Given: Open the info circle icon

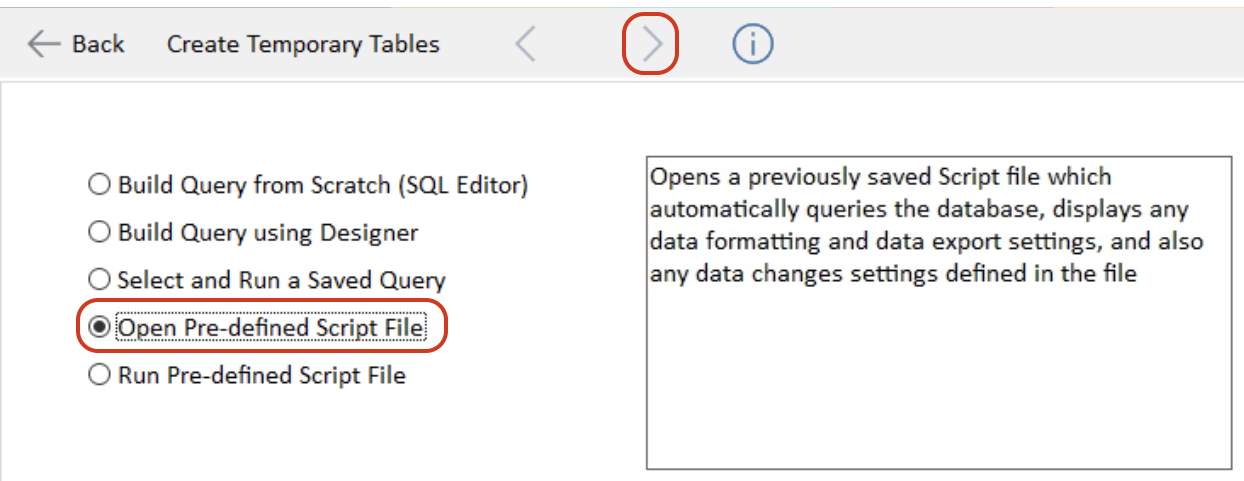Looking at the screenshot, I should (x=753, y=44).
